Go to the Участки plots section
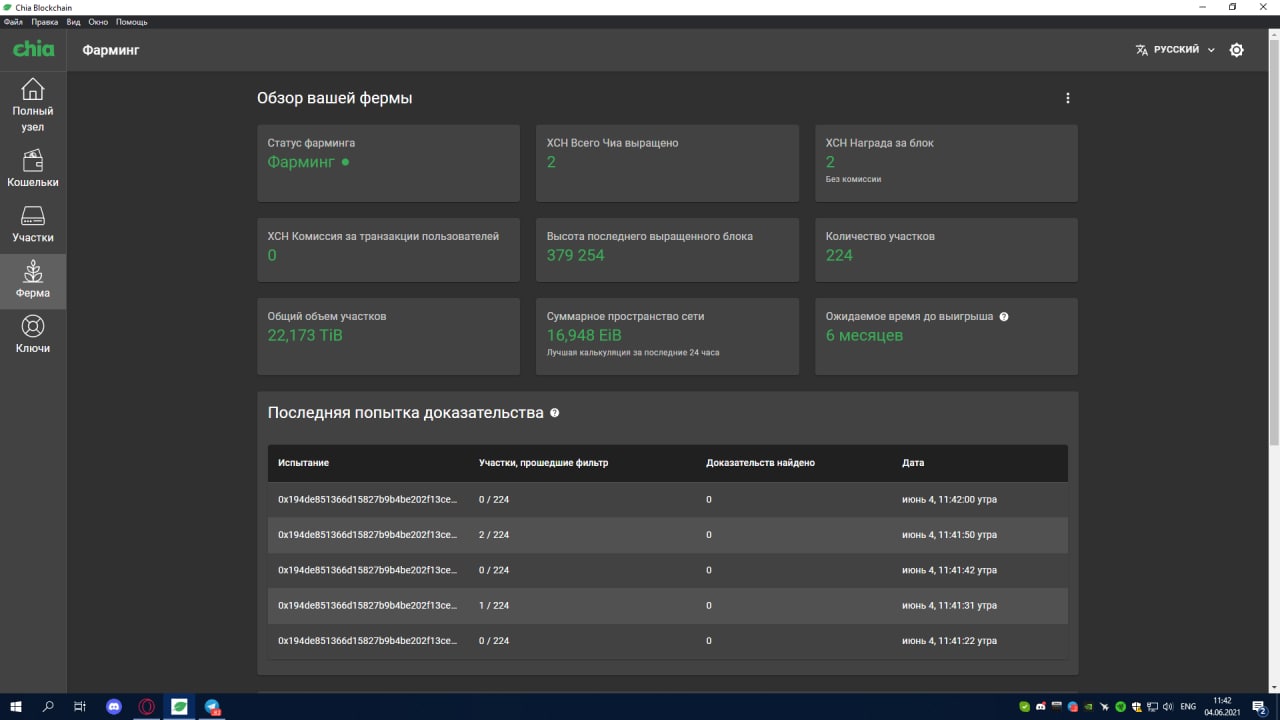The width and height of the screenshot is (1280, 720). [x=33, y=225]
